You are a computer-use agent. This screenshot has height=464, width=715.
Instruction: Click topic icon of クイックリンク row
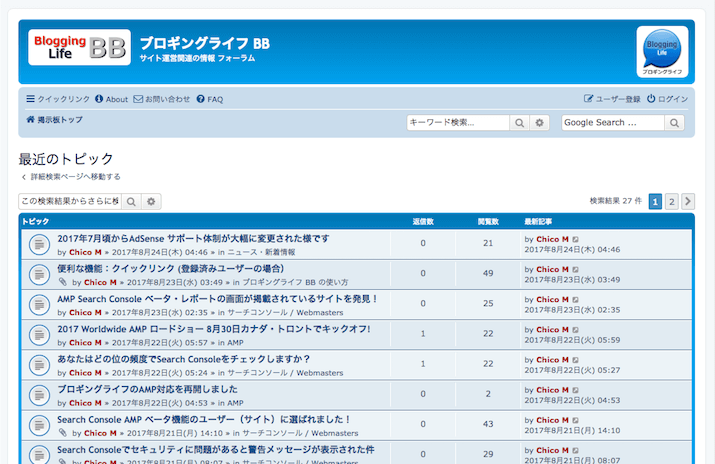[x=39, y=275]
